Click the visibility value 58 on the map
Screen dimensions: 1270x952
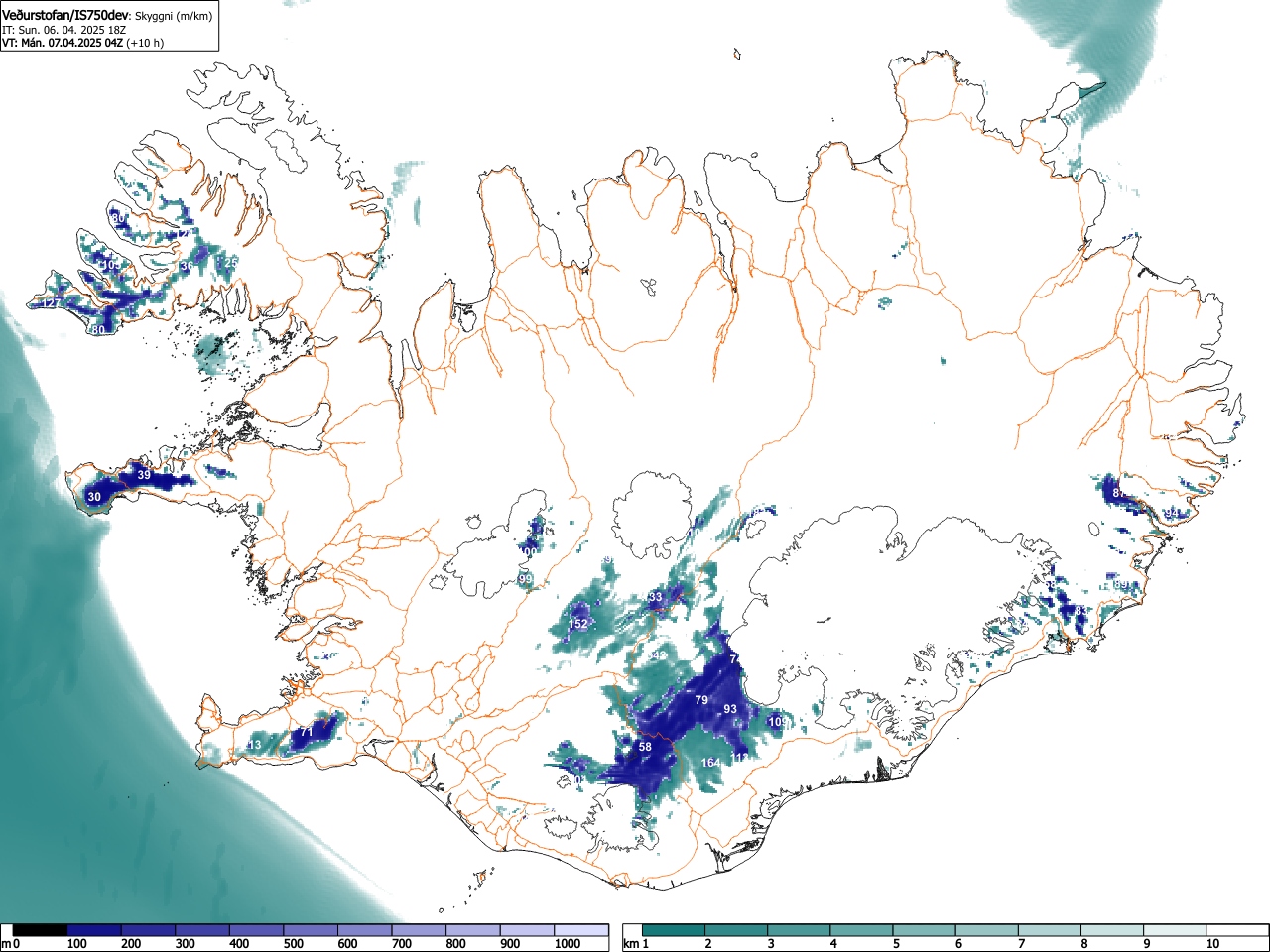coord(645,747)
